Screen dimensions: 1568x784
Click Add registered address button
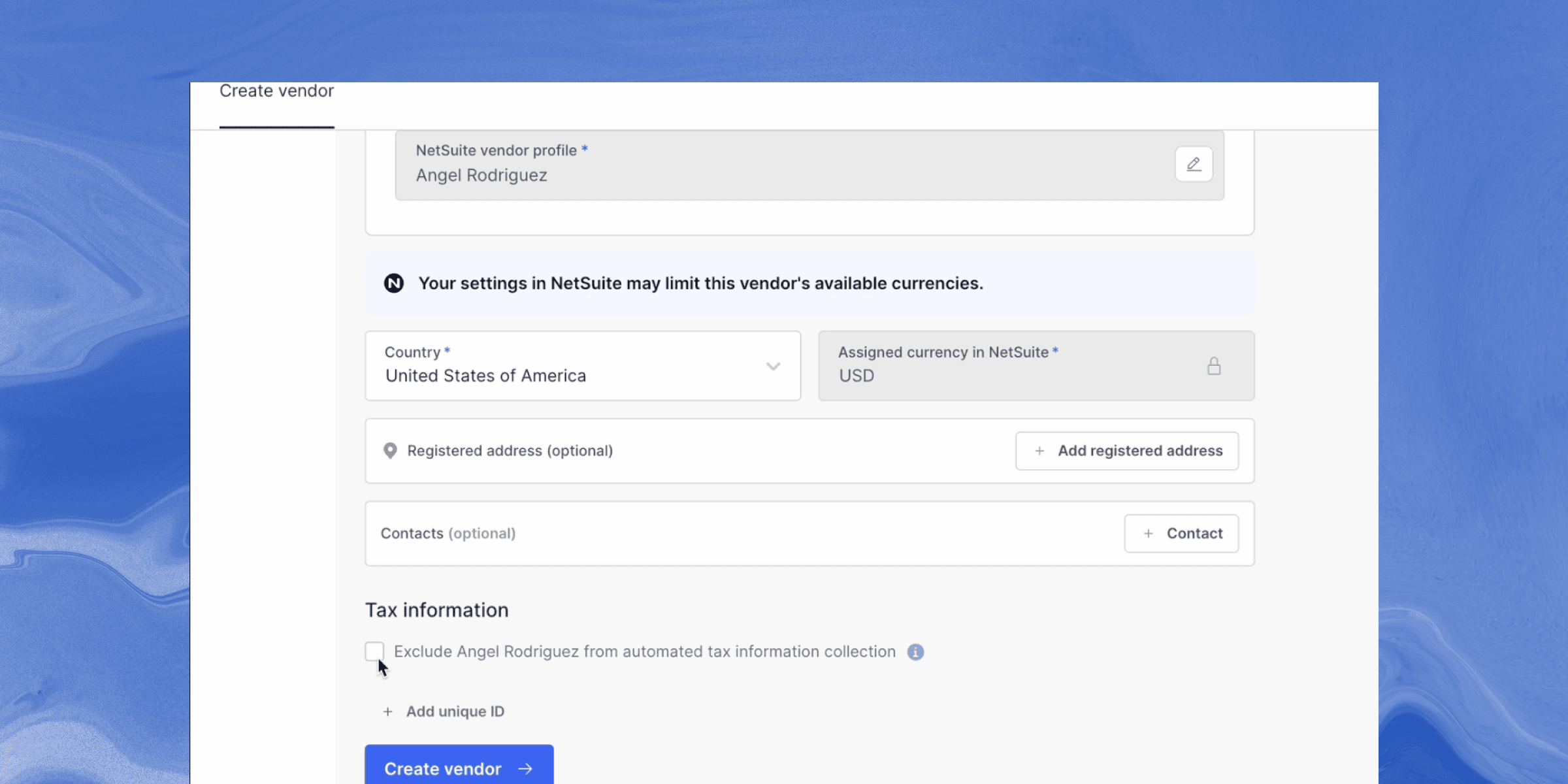(x=1126, y=451)
